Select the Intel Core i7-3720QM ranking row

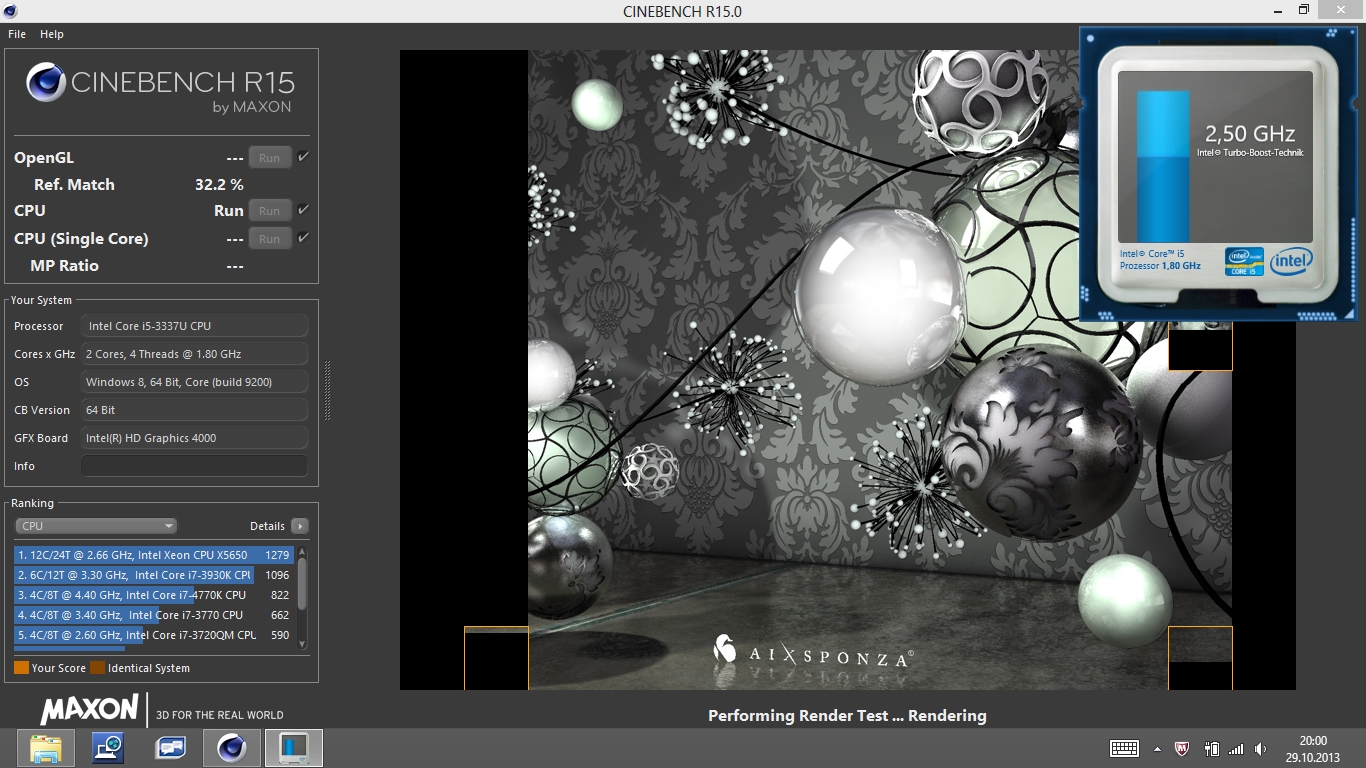pyautogui.click(x=154, y=635)
